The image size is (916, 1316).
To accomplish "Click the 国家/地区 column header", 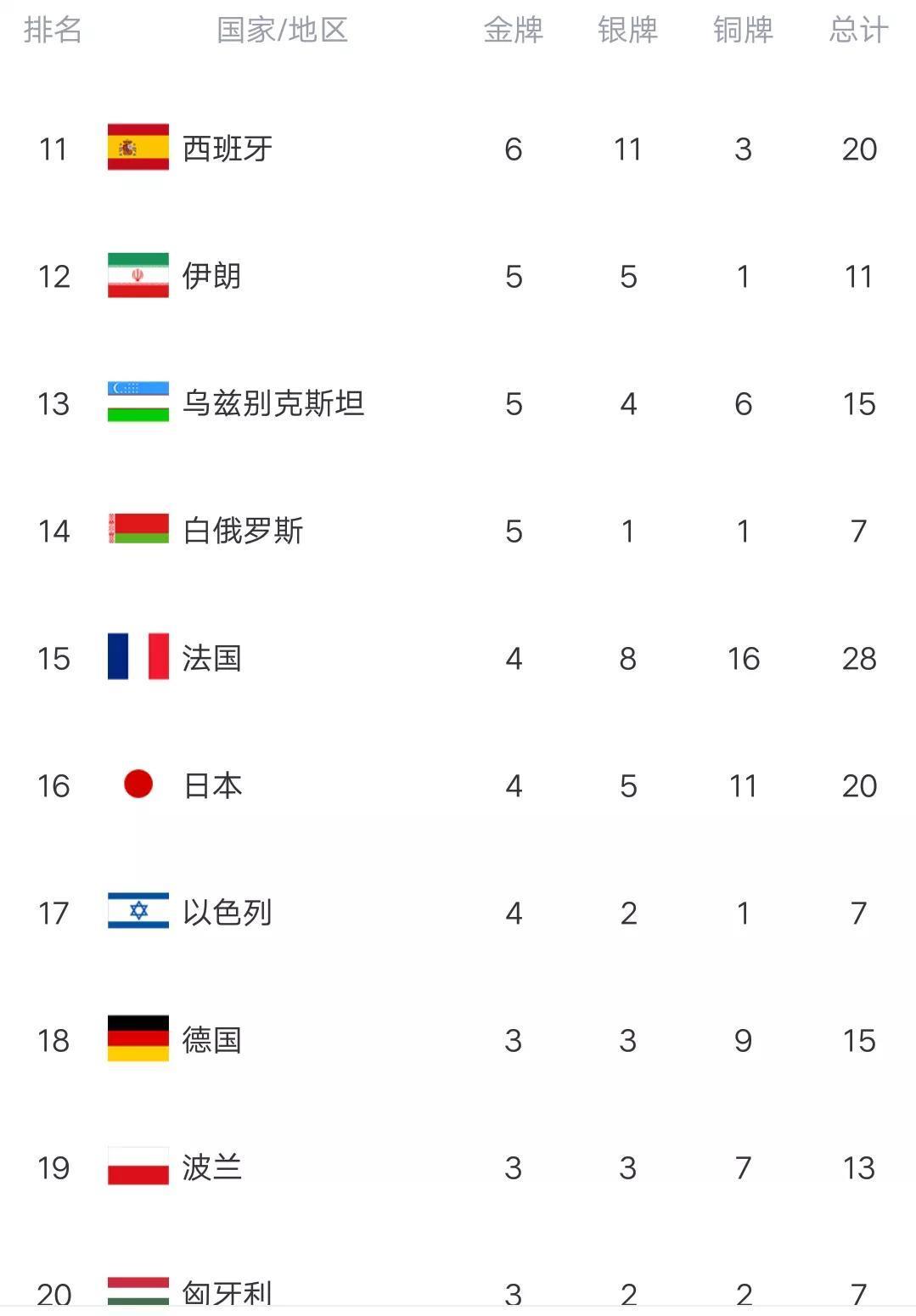I will (283, 31).
